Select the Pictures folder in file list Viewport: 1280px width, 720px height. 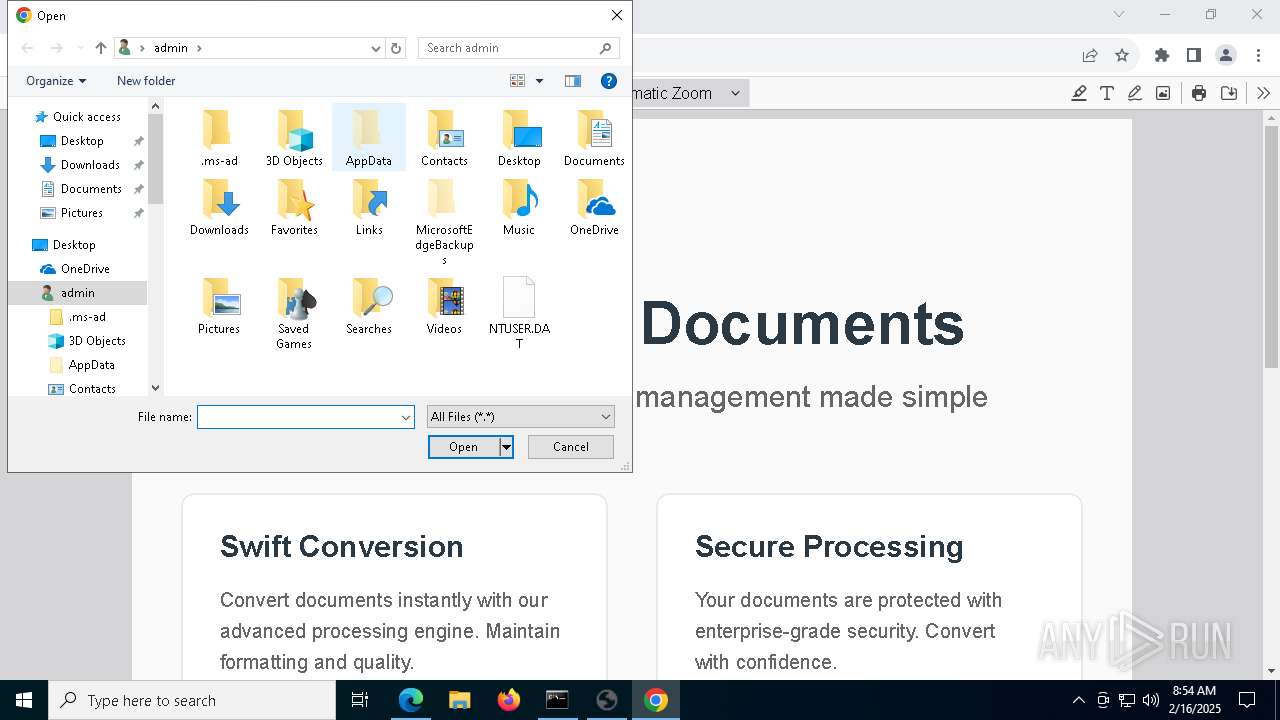pyautogui.click(x=219, y=306)
